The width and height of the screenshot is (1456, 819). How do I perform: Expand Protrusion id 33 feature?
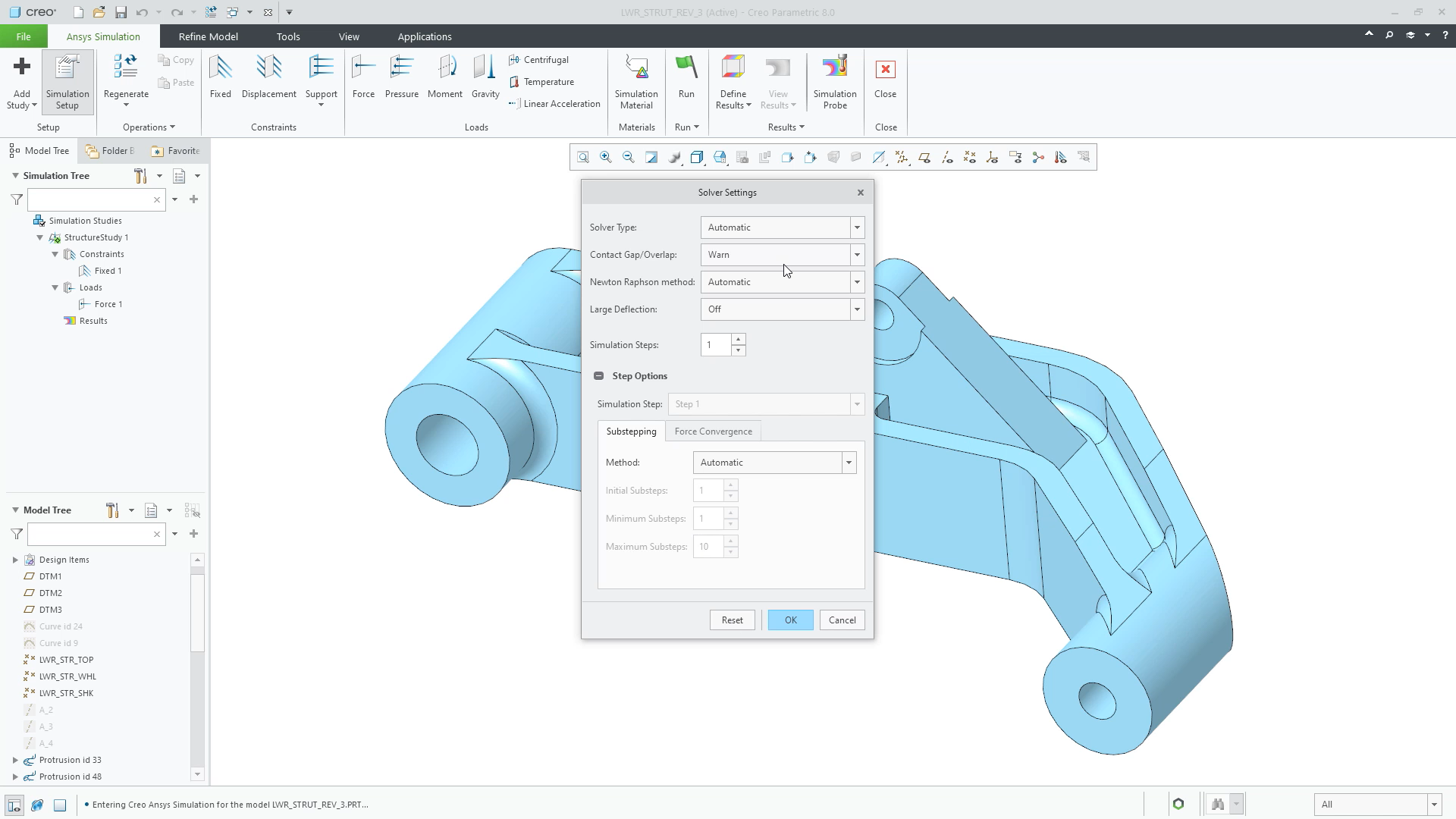click(x=15, y=760)
